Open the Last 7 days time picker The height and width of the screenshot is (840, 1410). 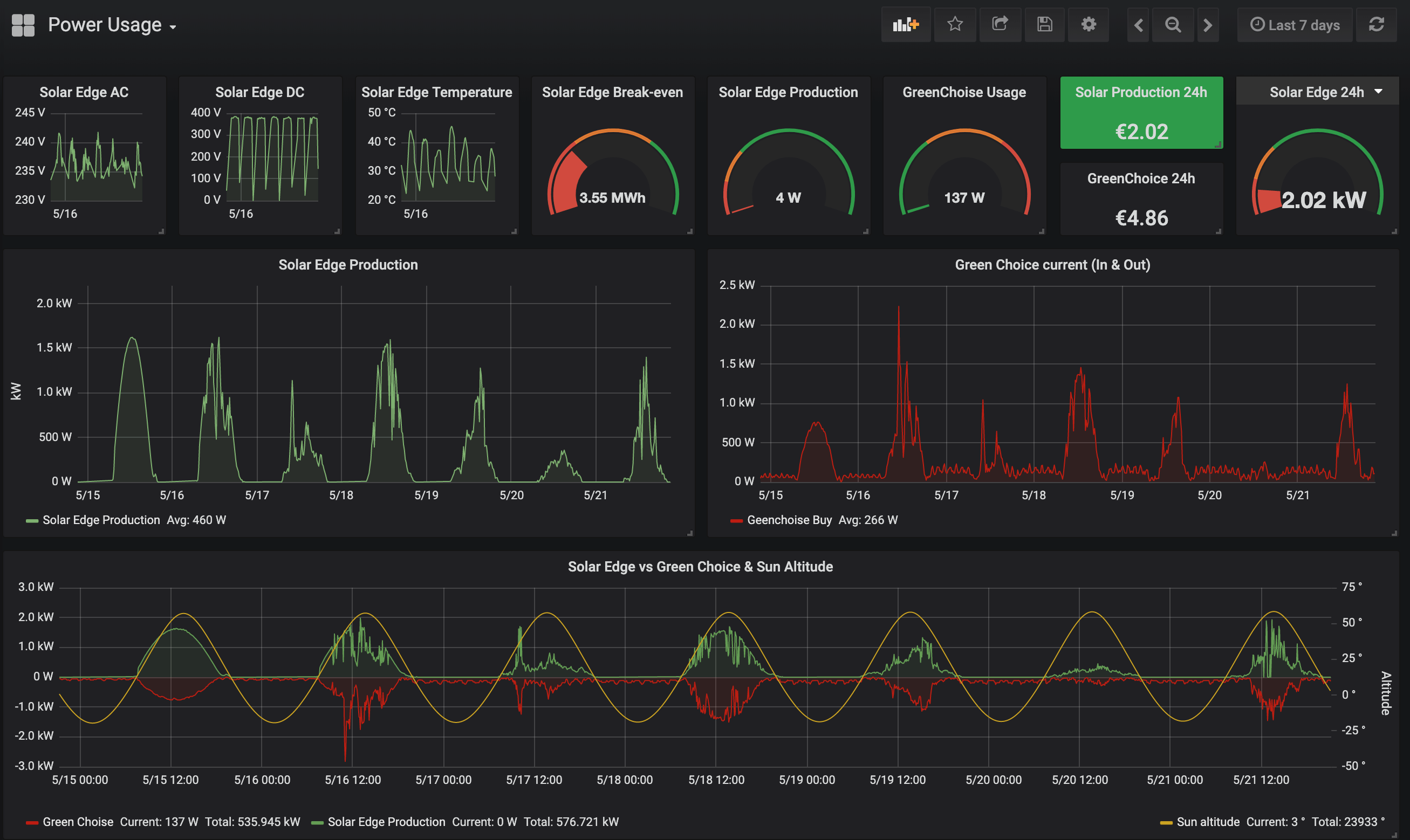(x=1295, y=25)
